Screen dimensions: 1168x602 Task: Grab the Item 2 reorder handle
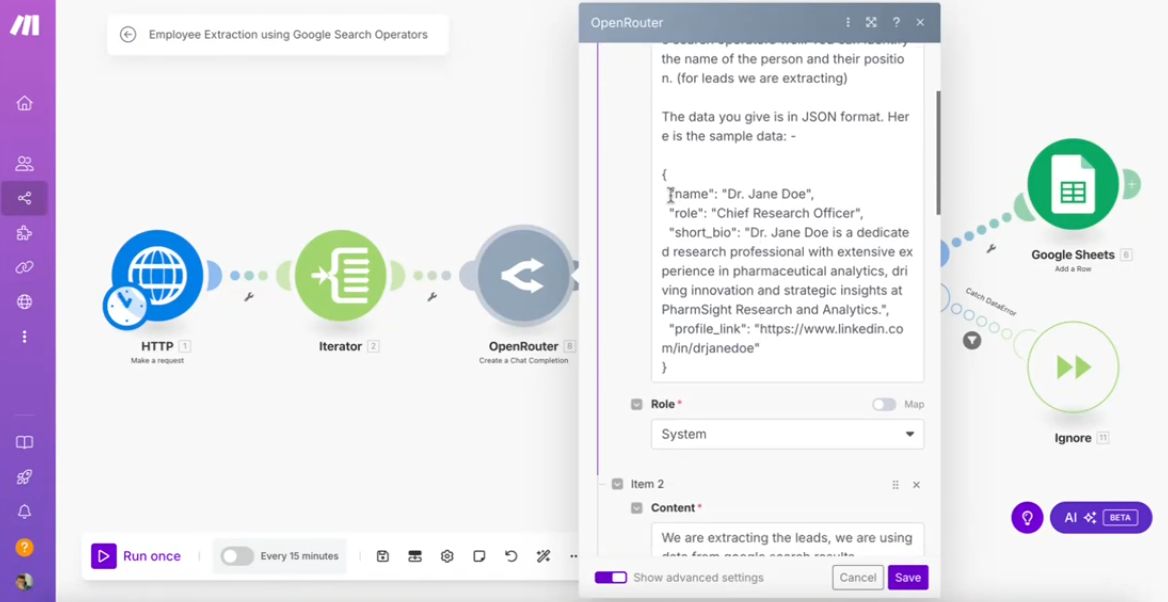coord(895,485)
